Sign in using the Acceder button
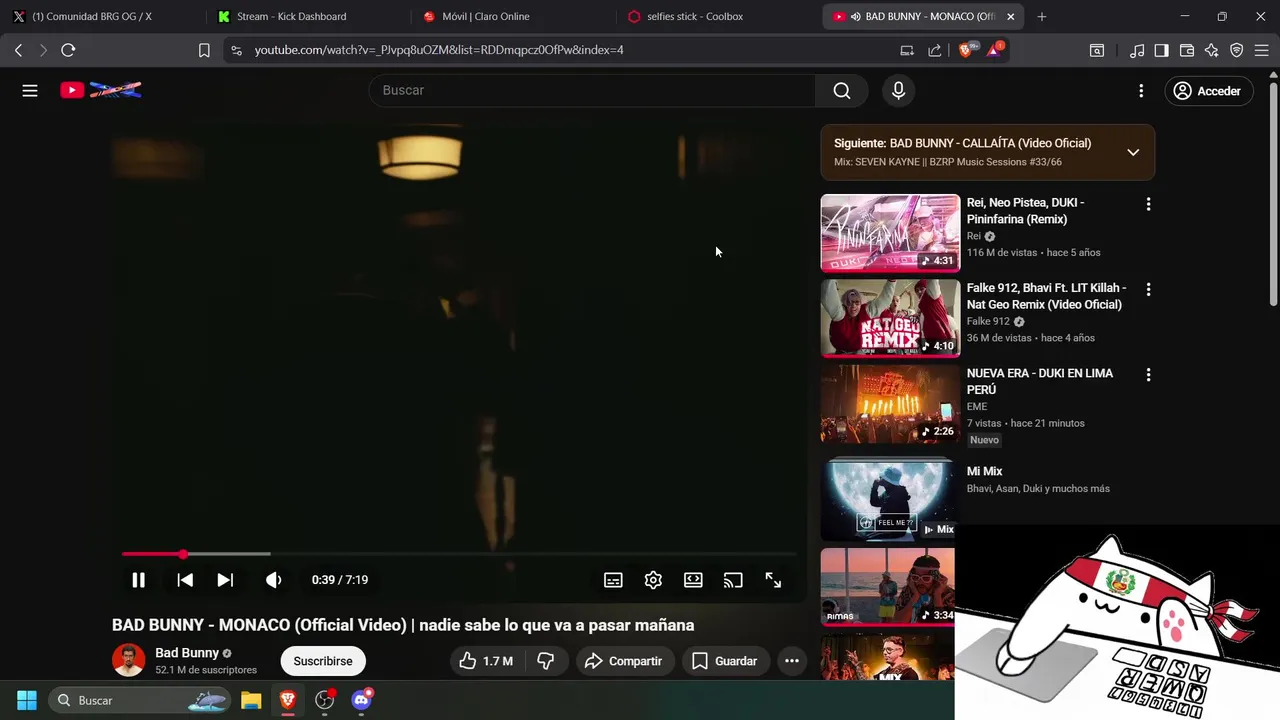The height and width of the screenshot is (720, 1280). pos(1207,91)
